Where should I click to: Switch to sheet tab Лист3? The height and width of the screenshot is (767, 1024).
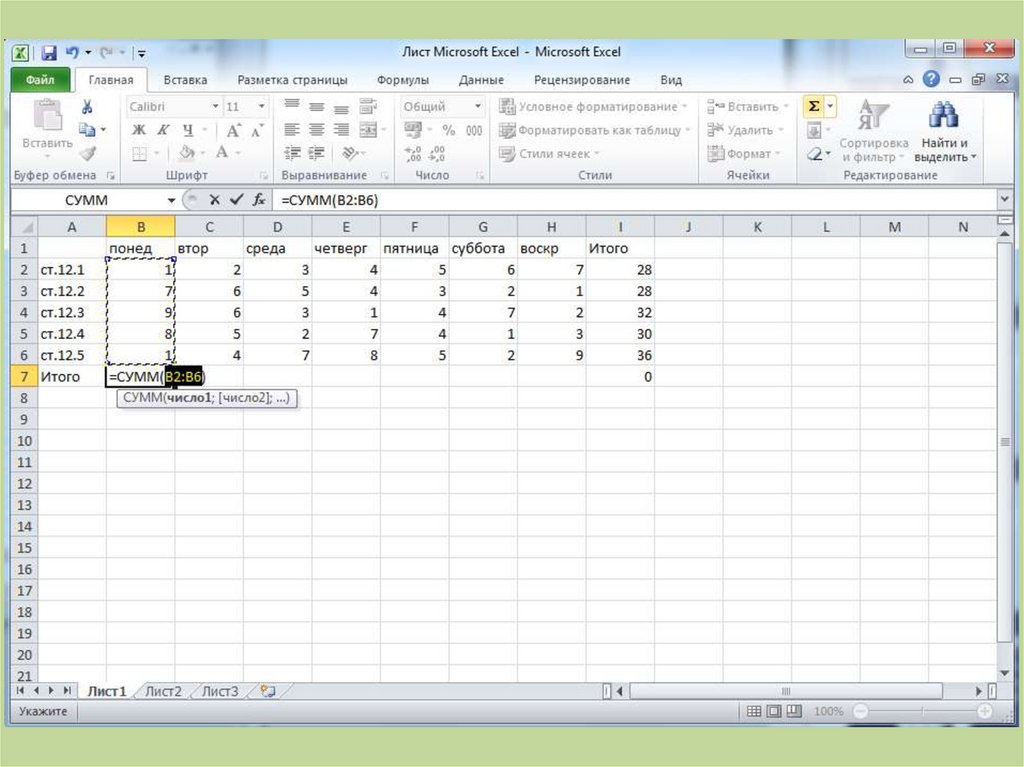coord(219,691)
